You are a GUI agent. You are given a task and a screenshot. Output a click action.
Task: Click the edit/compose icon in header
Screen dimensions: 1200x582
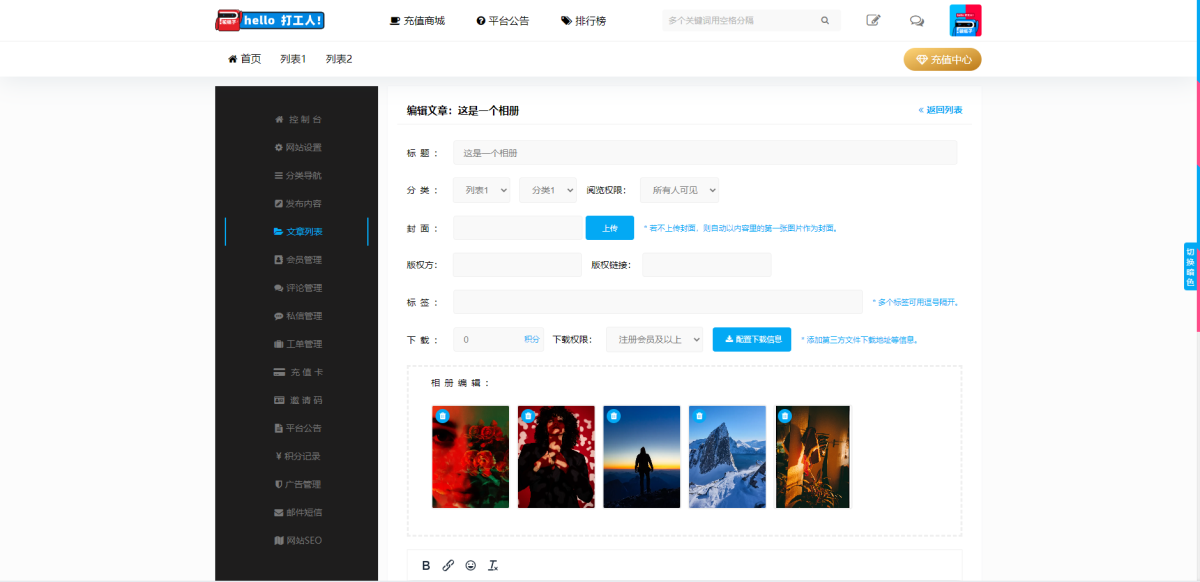pyautogui.click(x=873, y=20)
